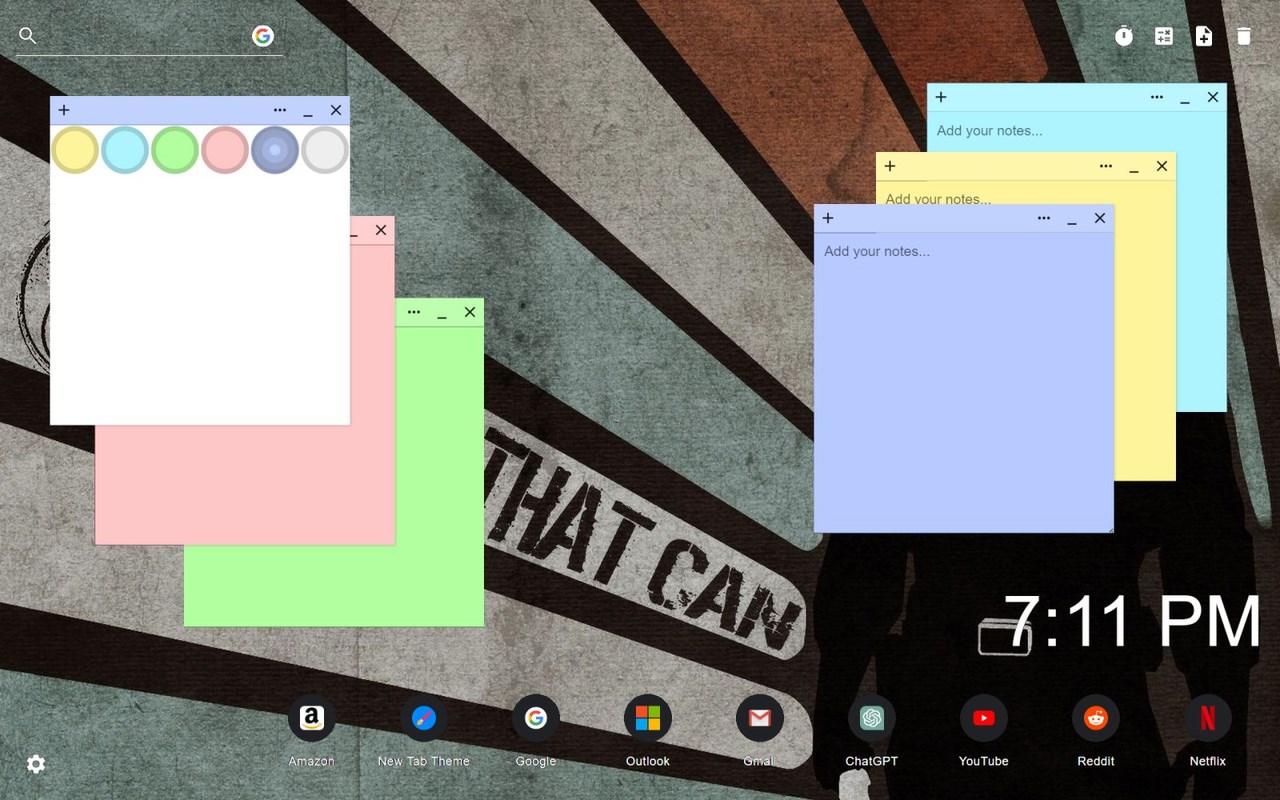1280x800 pixels.
Task: Click the 7:11 PM clock display
Action: pyautogui.click(x=1132, y=622)
